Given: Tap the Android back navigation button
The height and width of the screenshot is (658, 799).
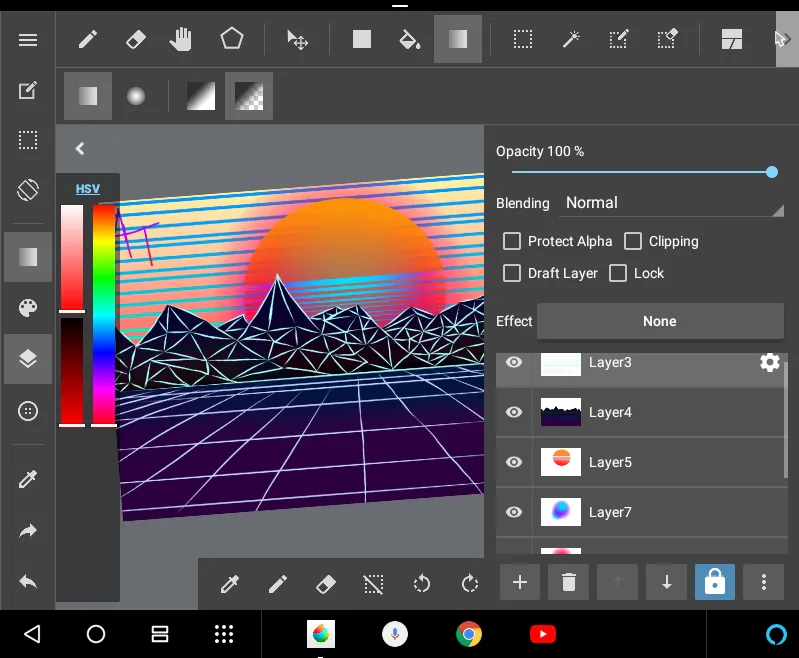Looking at the screenshot, I should [32, 634].
